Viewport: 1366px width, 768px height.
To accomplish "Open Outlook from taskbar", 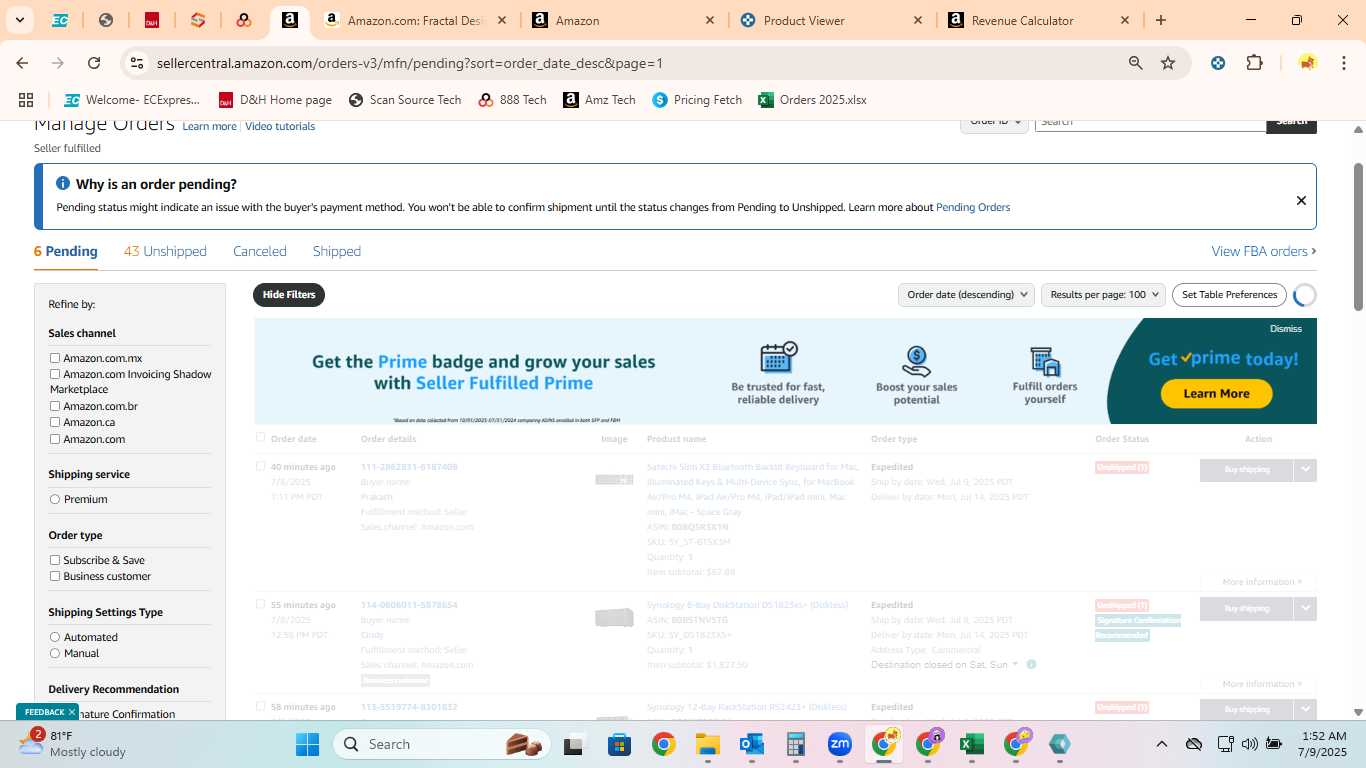I will (752, 744).
